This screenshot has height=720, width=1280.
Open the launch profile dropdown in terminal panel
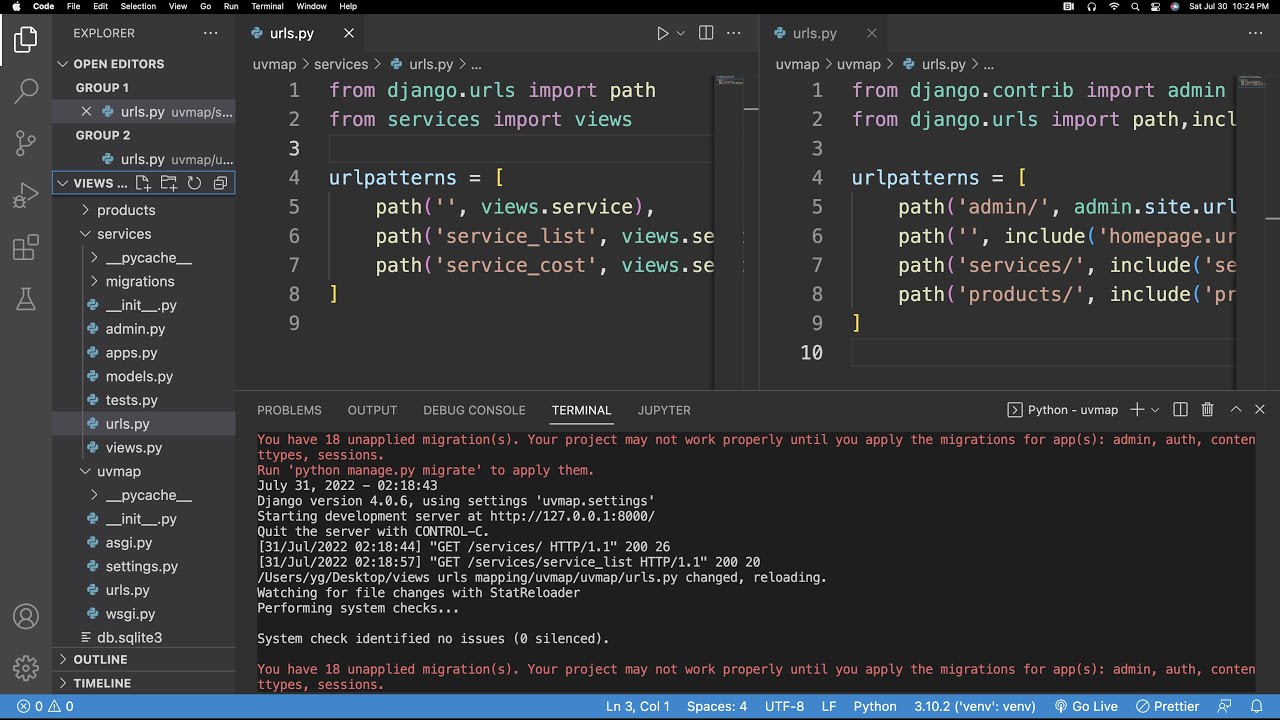coord(1155,410)
